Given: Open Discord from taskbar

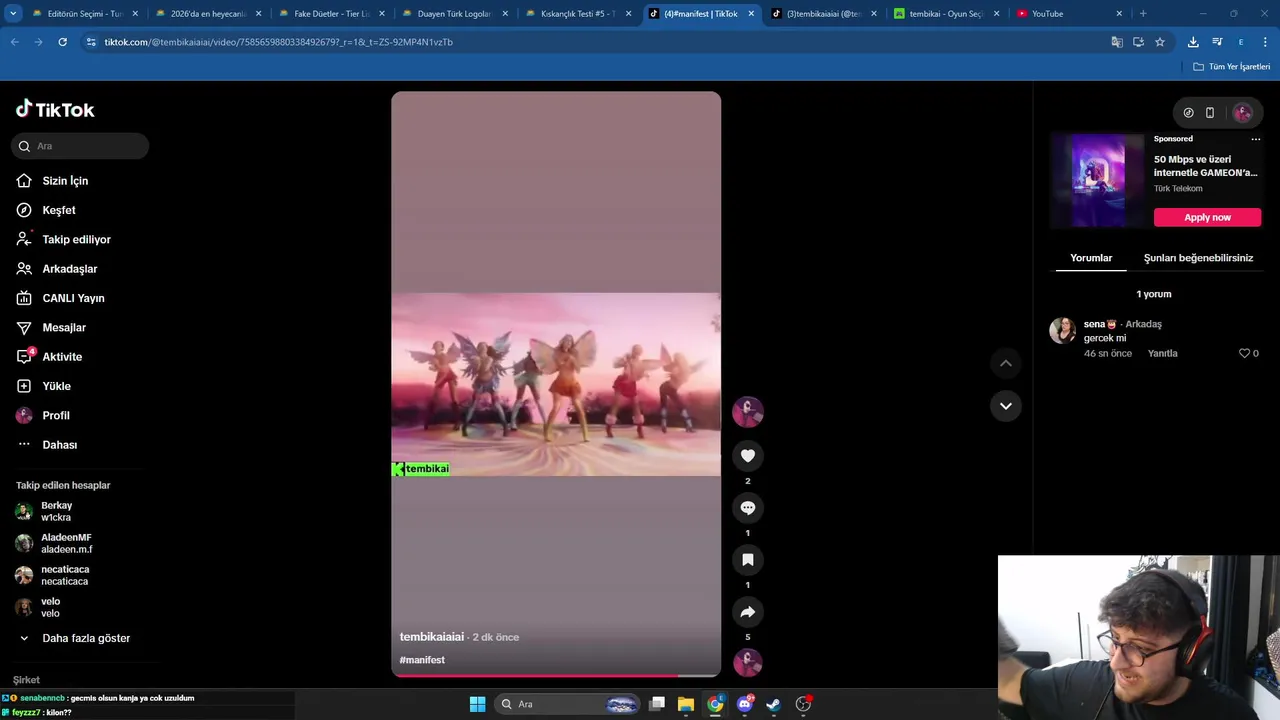Looking at the screenshot, I should click(744, 704).
